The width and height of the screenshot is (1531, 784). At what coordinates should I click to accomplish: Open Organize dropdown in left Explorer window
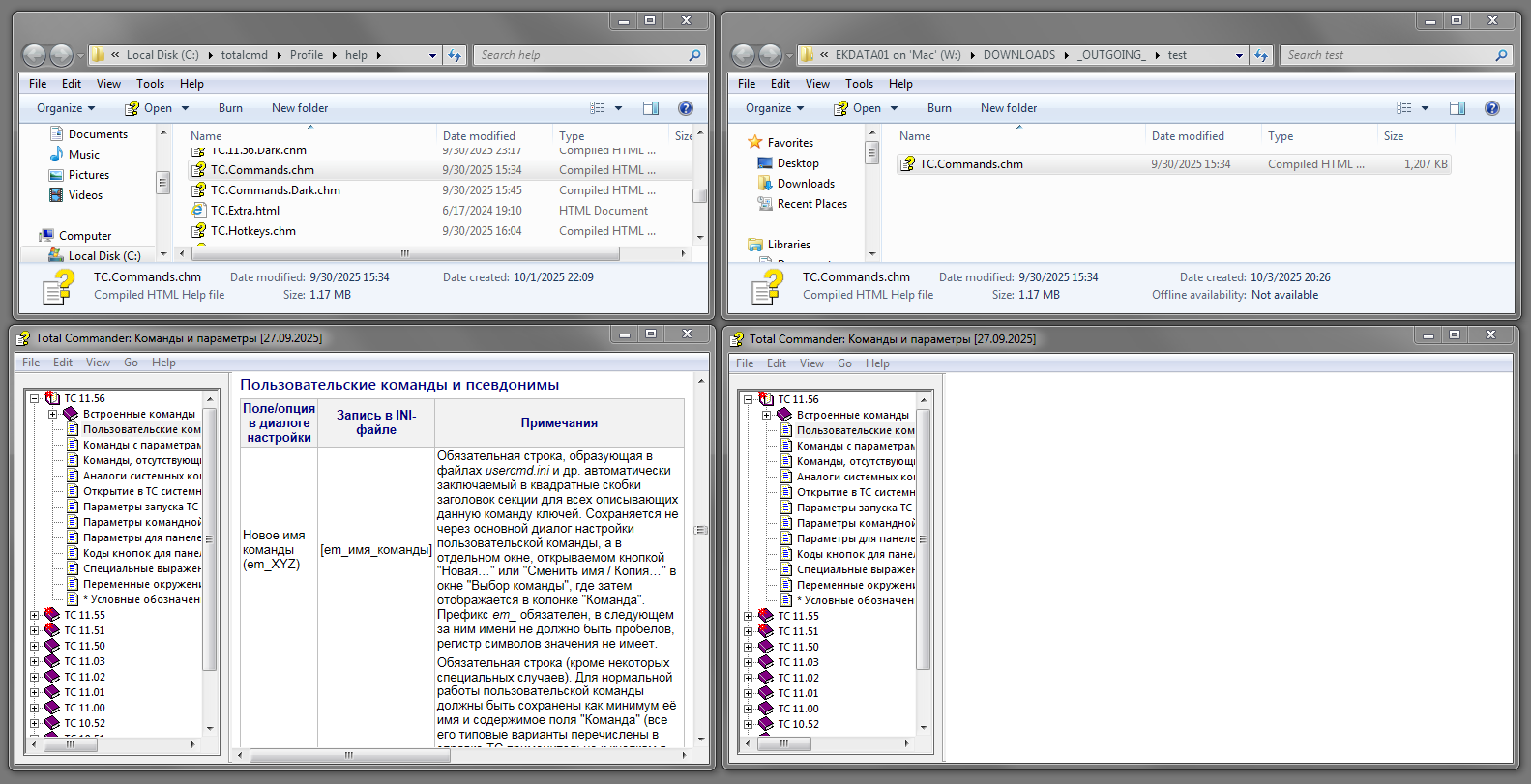(66, 108)
